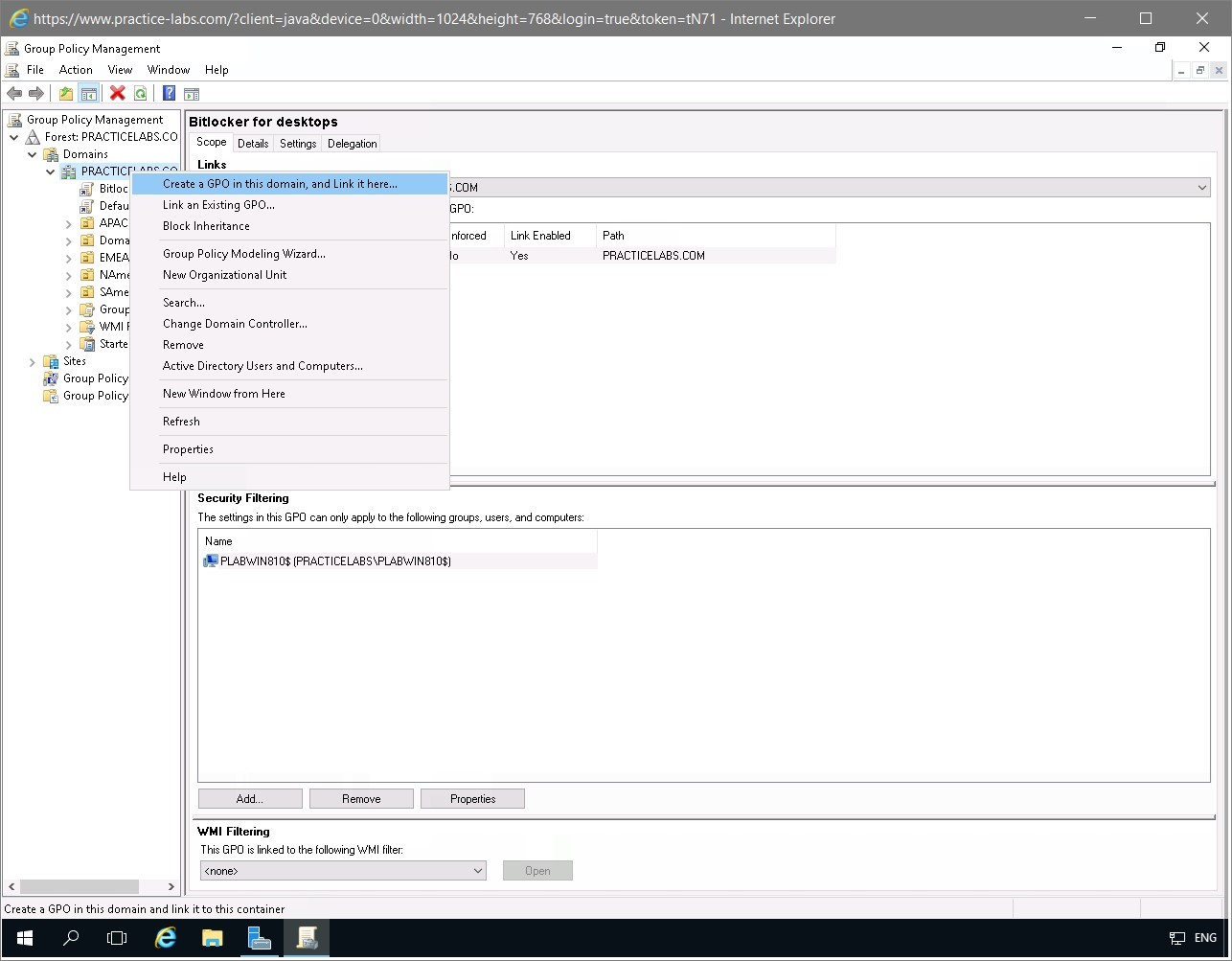Screen dimensions: 1232x961
Task: Click the yellow folder toolbar icon
Action: point(65,93)
